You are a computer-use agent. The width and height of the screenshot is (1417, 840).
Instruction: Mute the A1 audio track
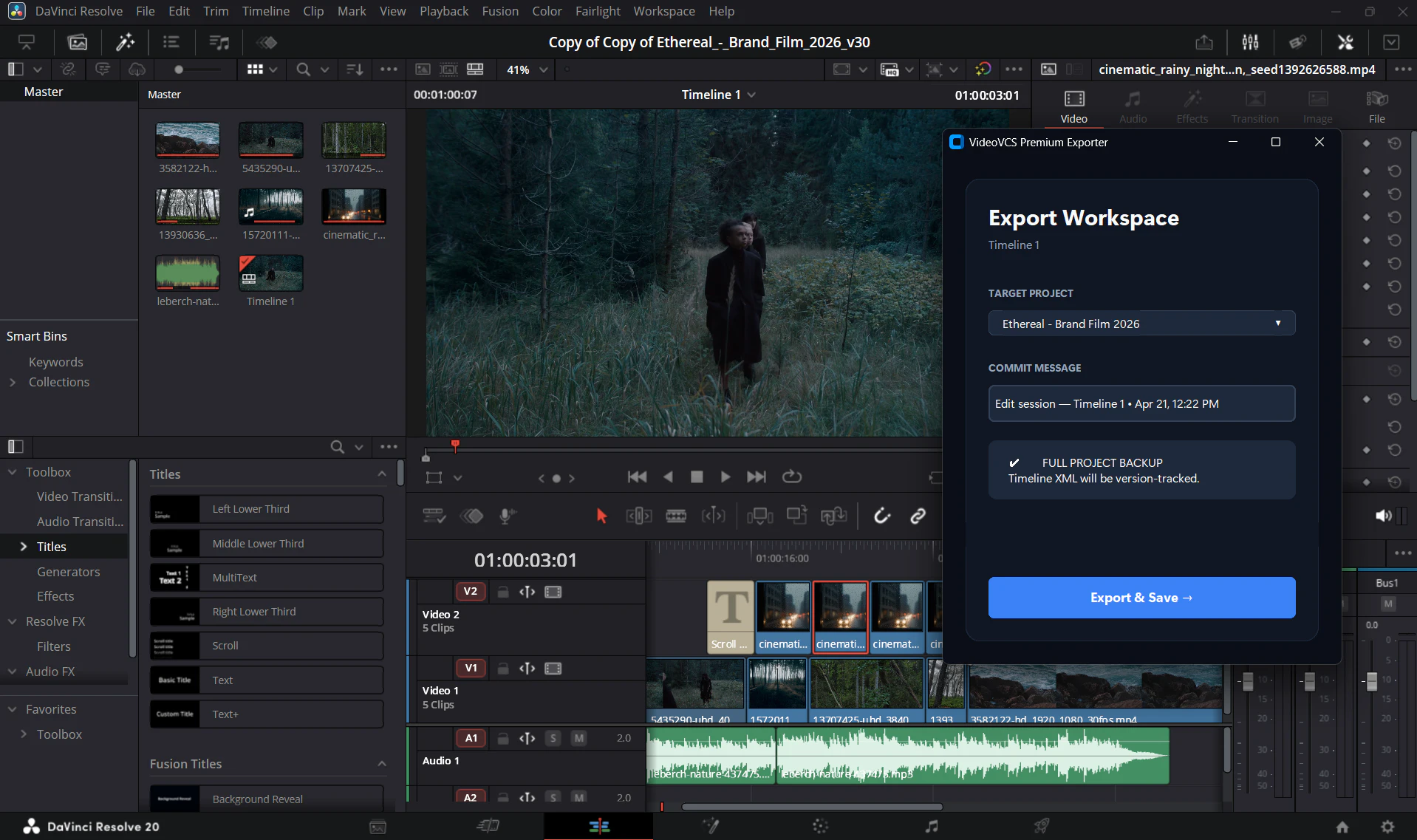click(x=578, y=738)
